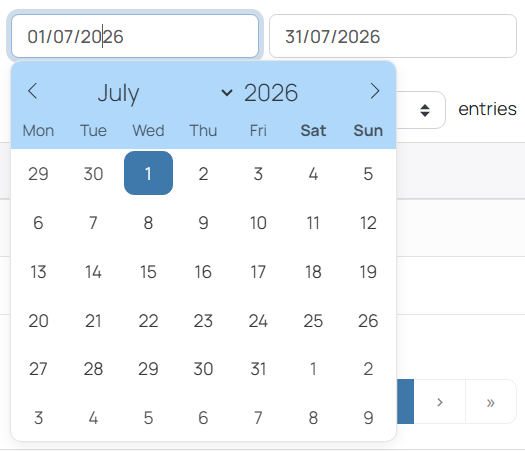
Task: Go to previous month in calendar
Action: (32, 91)
